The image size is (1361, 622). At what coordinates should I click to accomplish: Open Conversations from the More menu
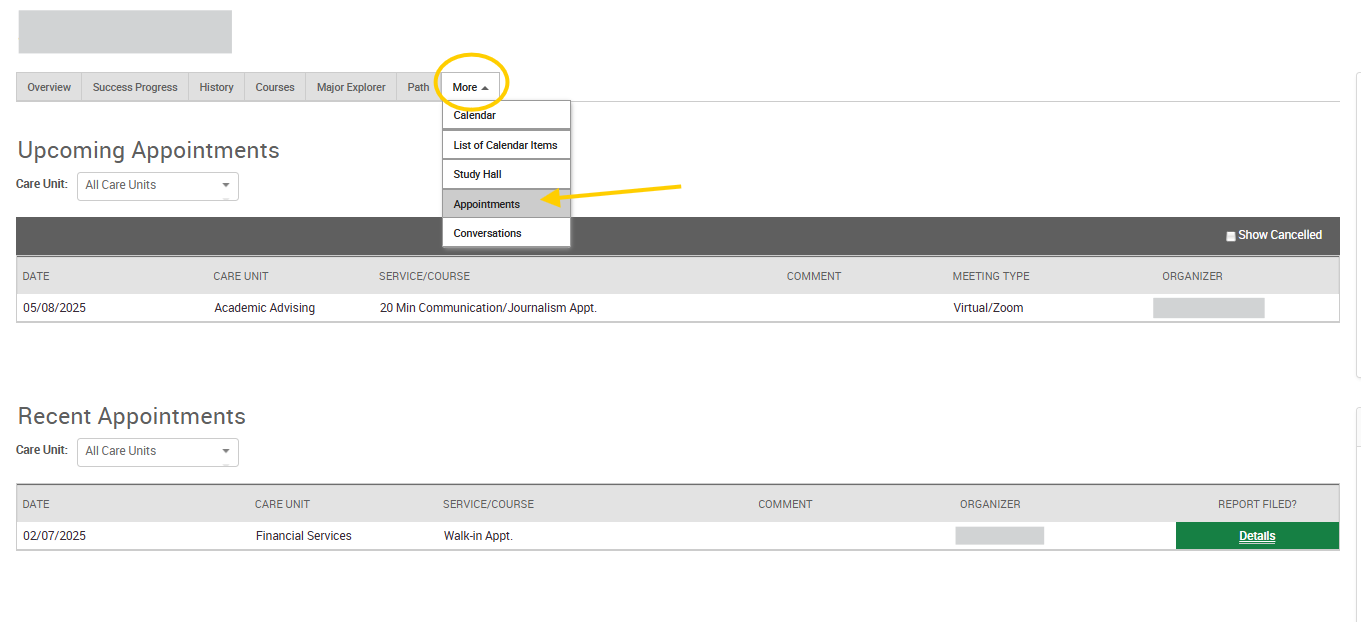point(506,233)
